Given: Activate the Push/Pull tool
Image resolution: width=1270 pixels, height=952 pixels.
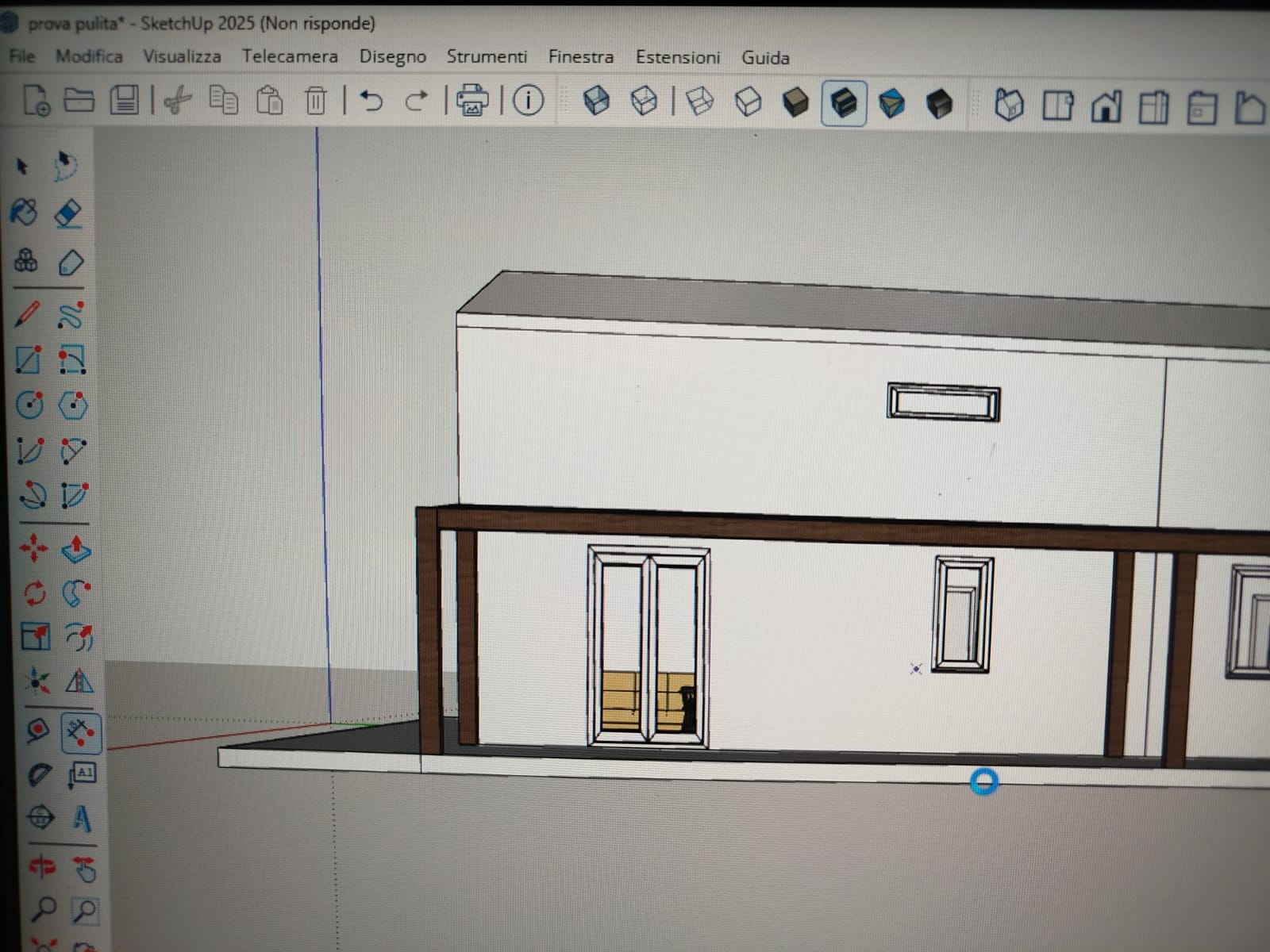Looking at the screenshot, I should click(75, 548).
